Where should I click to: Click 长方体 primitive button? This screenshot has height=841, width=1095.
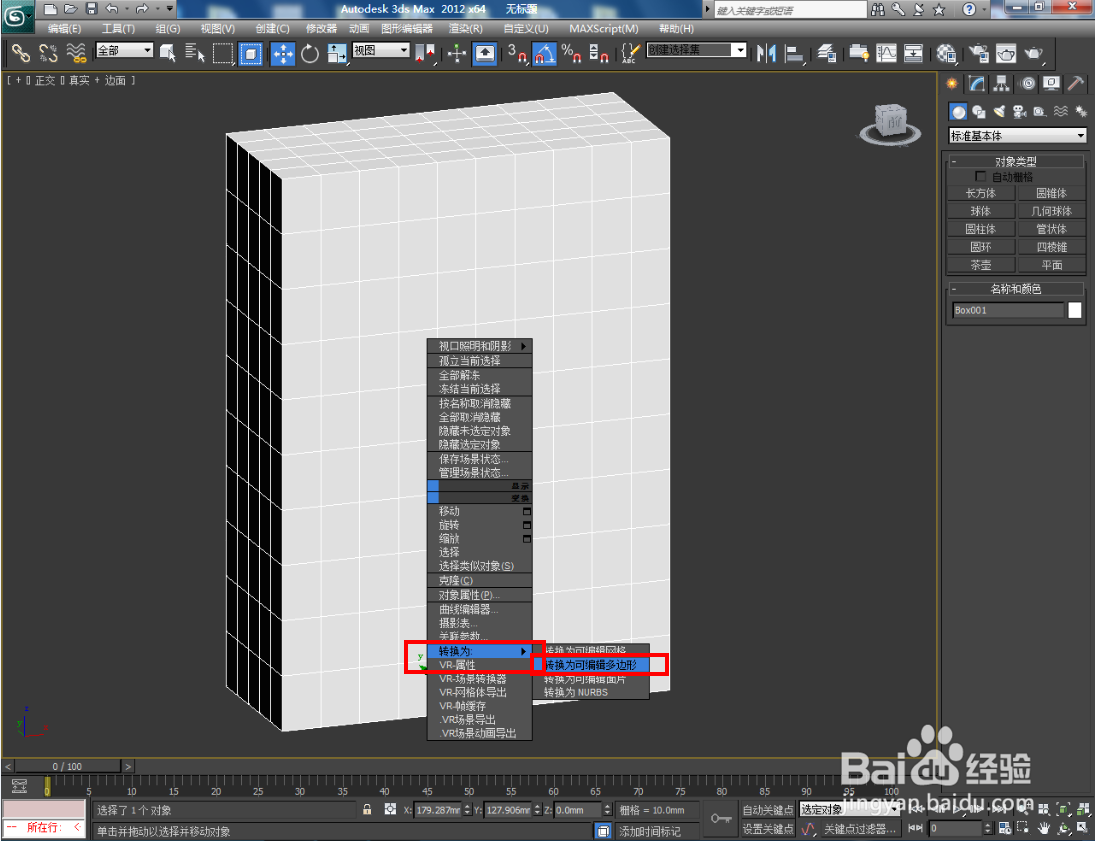tap(980, 193)
